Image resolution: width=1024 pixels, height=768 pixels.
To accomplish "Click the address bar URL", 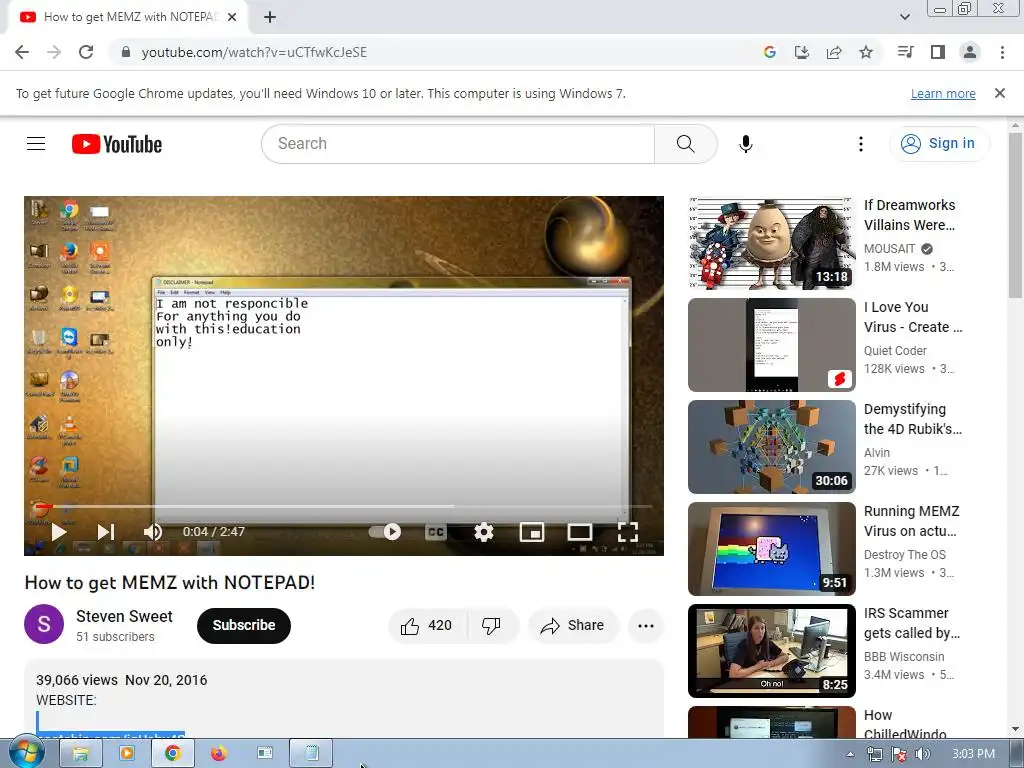I will coord(254,52).
